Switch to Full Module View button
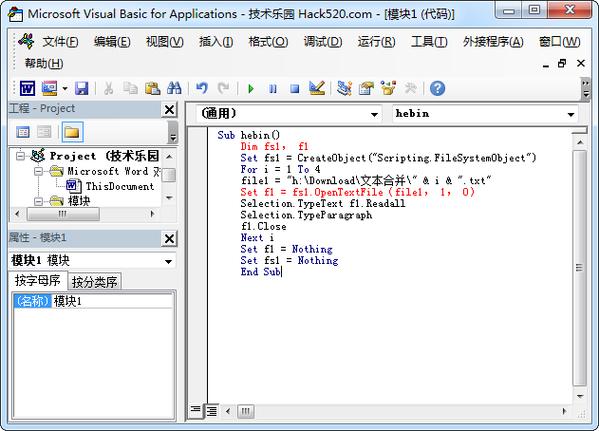 [x=211, y=411]
